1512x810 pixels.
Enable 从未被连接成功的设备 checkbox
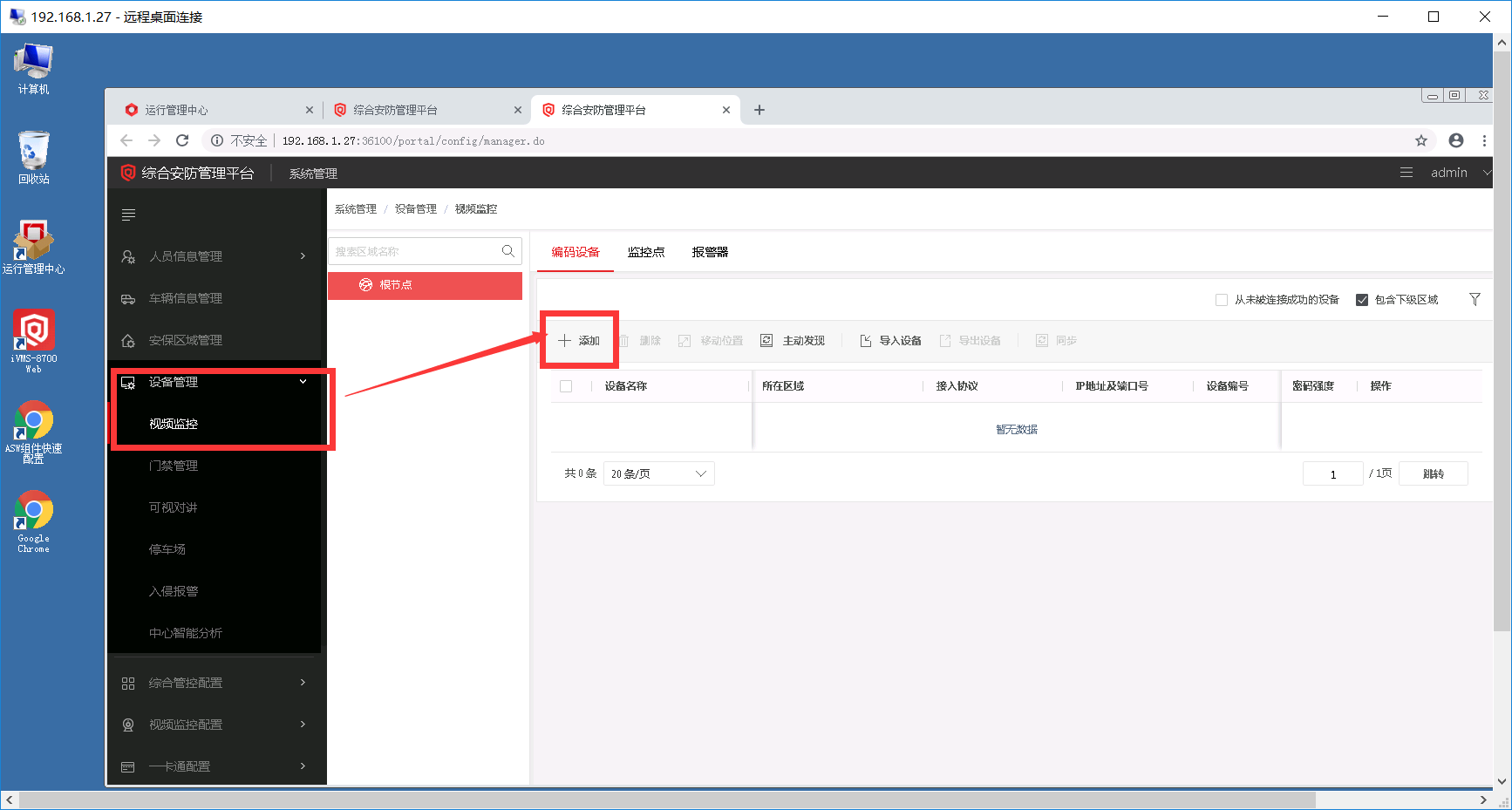(1222, 299)
